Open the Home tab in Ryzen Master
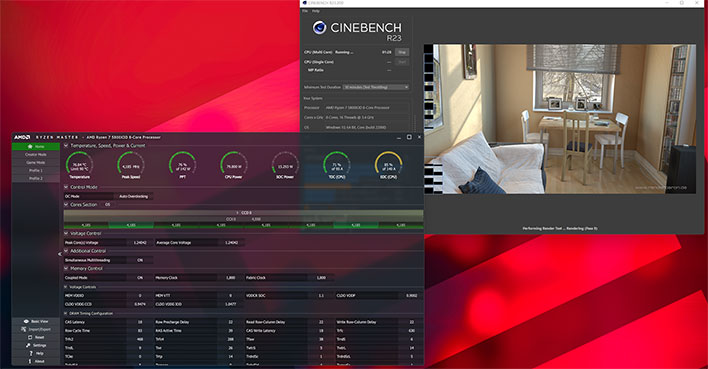 36,146
